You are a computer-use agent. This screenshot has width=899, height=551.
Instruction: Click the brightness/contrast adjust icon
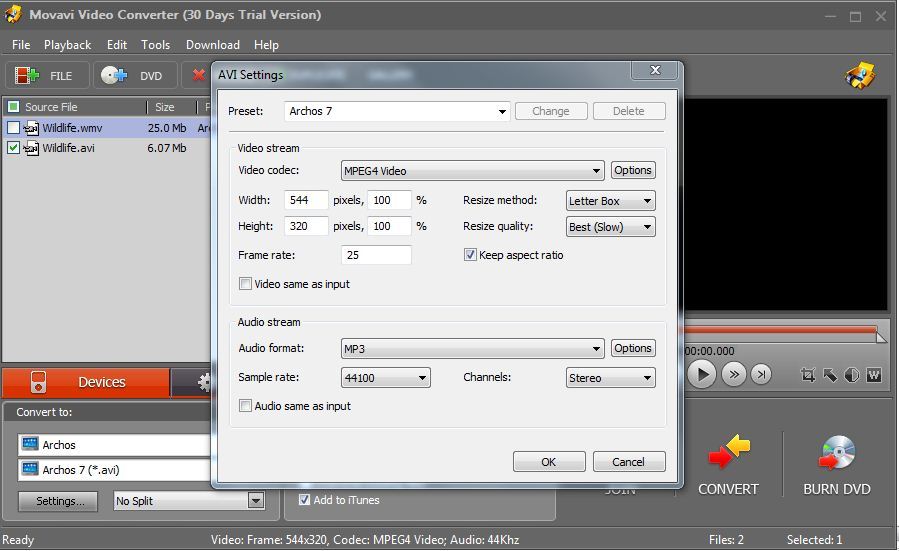pos(852,375)
